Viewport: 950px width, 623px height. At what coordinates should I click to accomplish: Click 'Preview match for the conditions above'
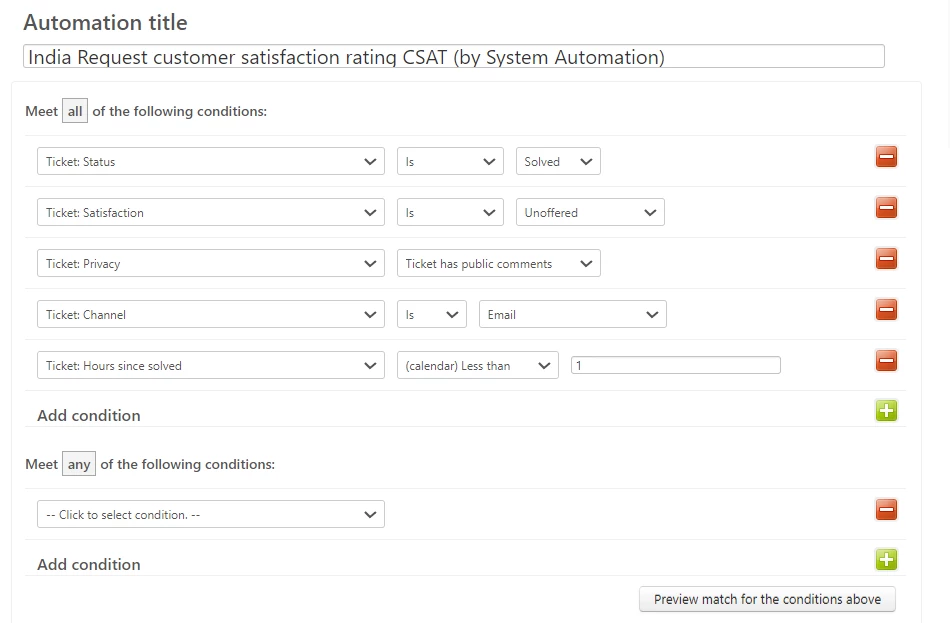767,599
